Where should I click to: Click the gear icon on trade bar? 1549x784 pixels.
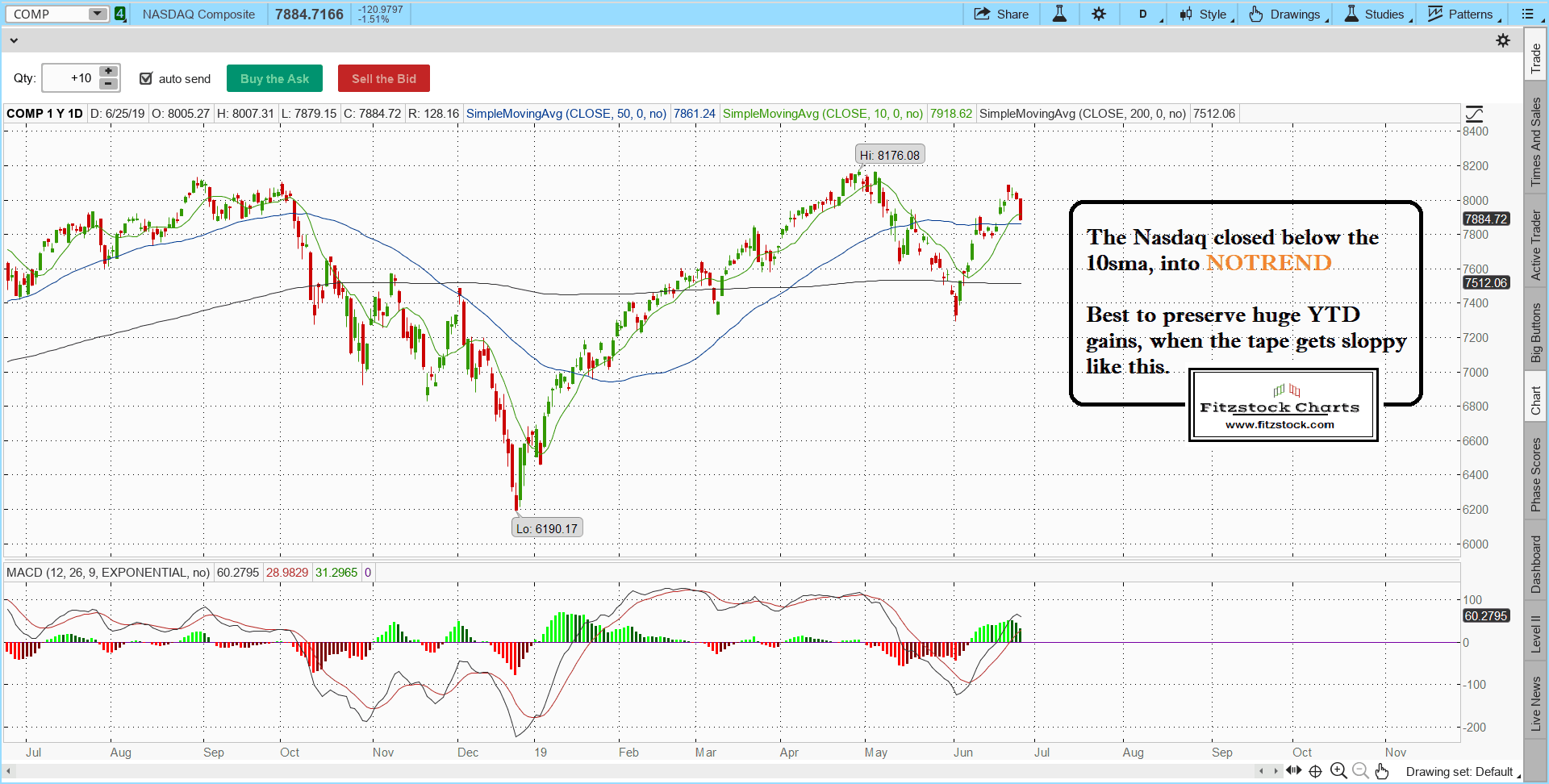pyautogui.click(x=1503, y=40)
